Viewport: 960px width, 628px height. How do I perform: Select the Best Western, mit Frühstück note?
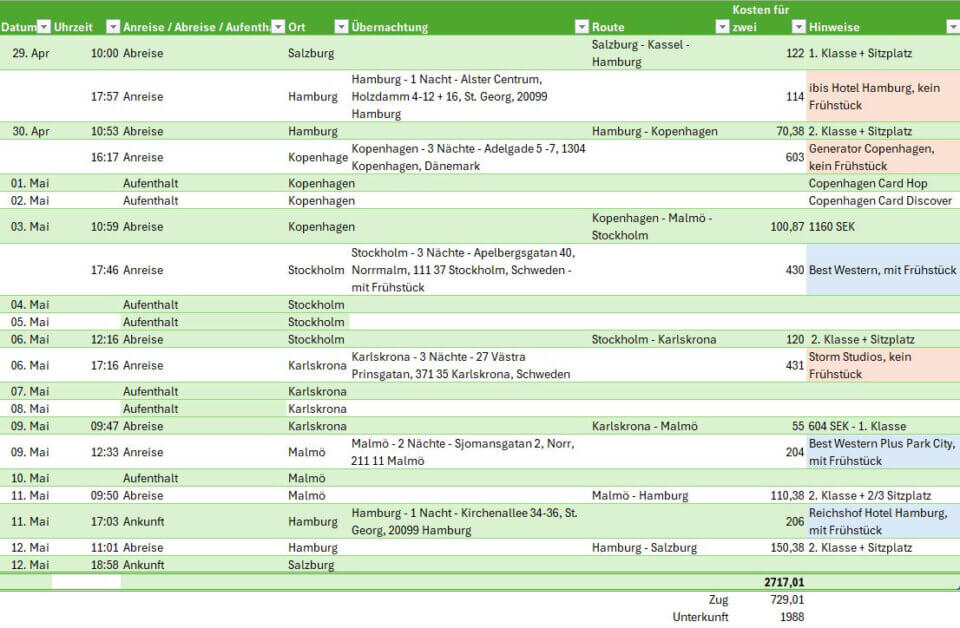point(883,270)
